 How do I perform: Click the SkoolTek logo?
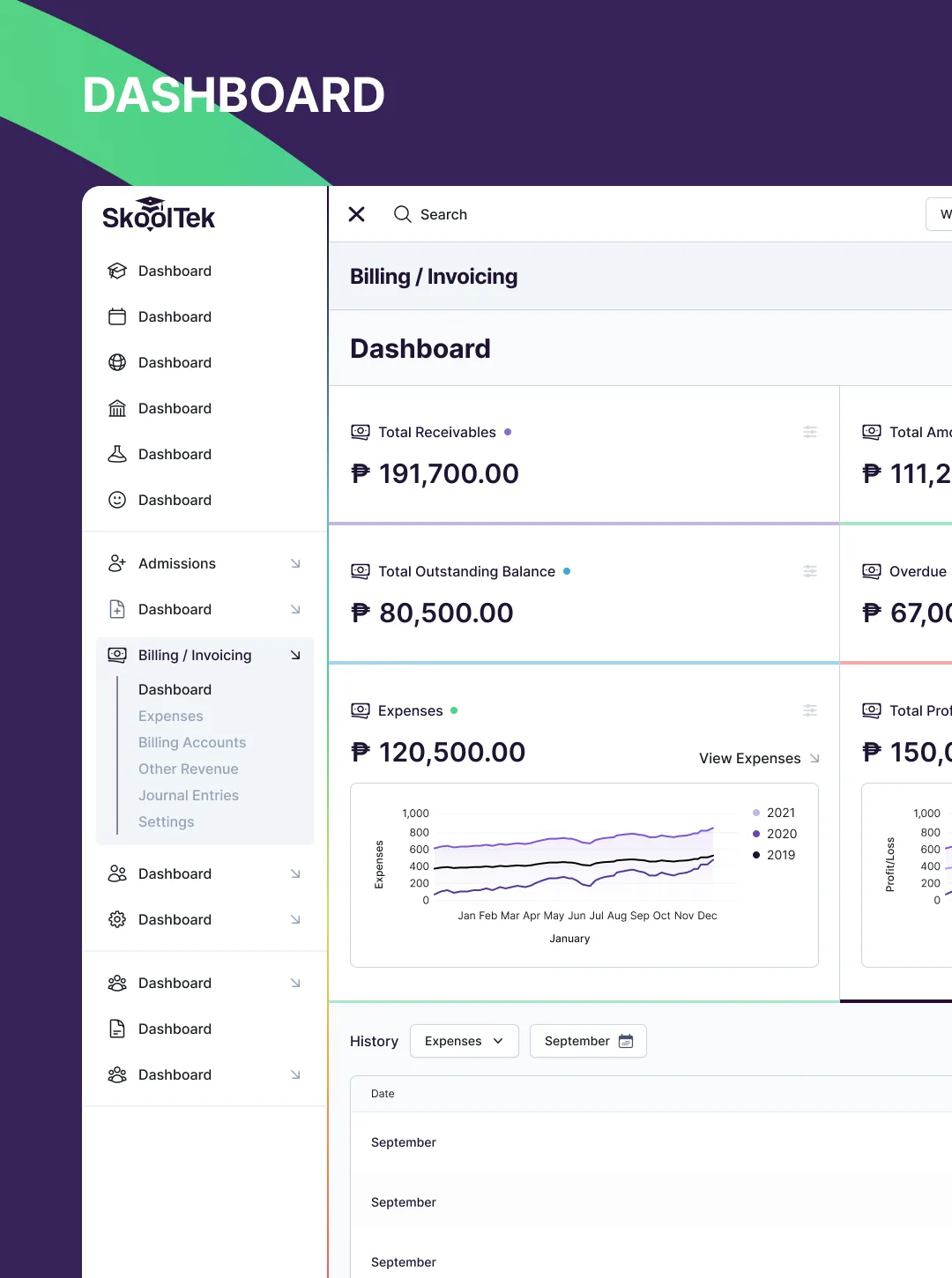click(159, 215)
